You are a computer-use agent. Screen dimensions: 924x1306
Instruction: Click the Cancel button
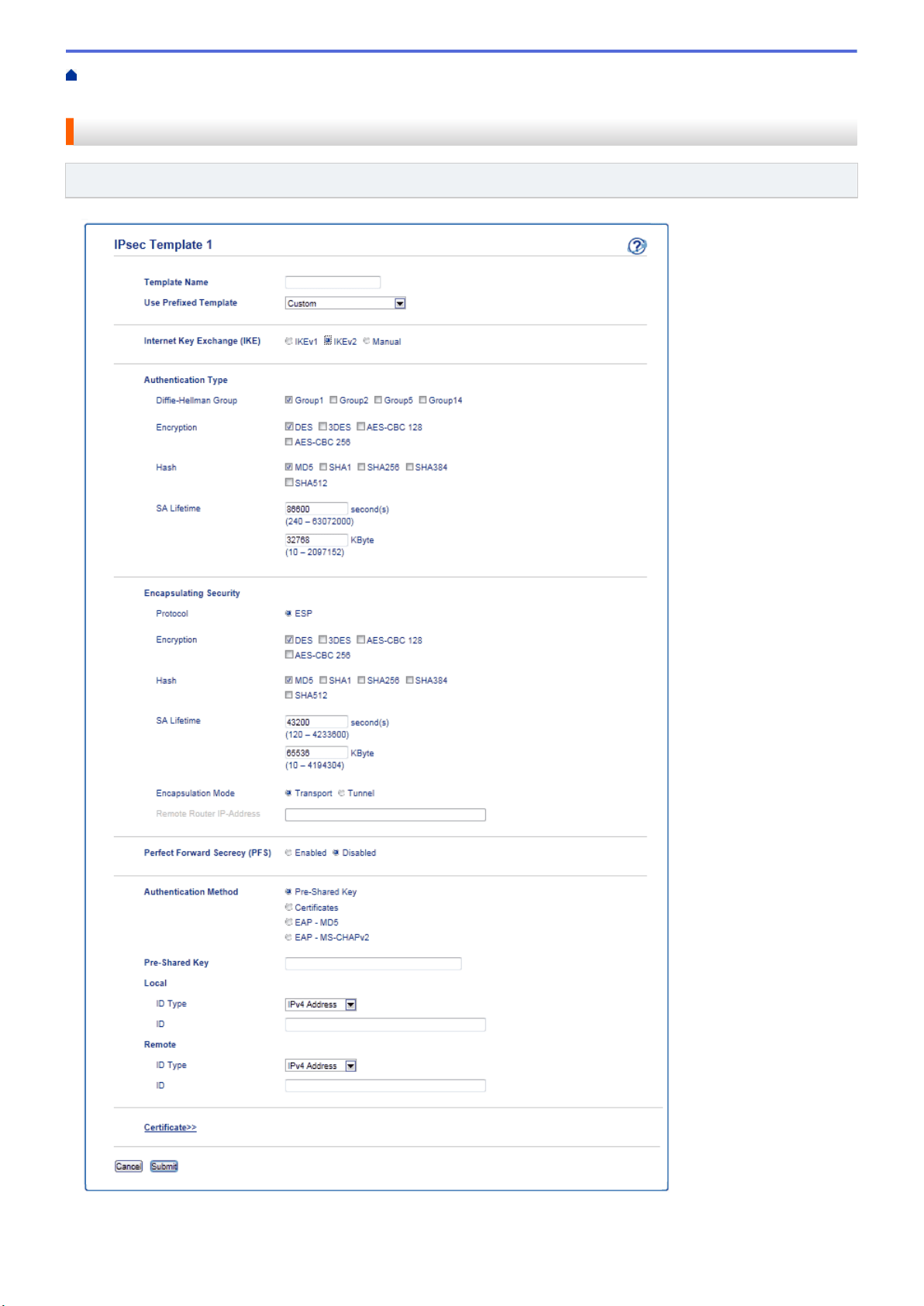129,1166
